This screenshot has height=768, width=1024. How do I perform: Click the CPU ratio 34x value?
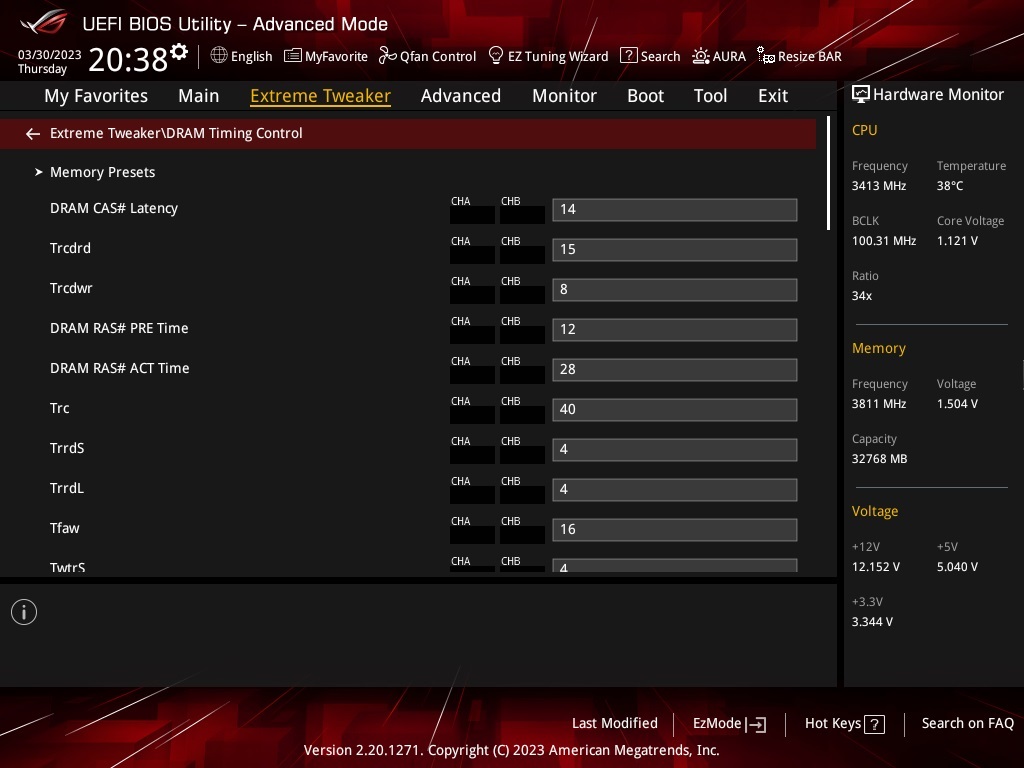pos(861,296)
